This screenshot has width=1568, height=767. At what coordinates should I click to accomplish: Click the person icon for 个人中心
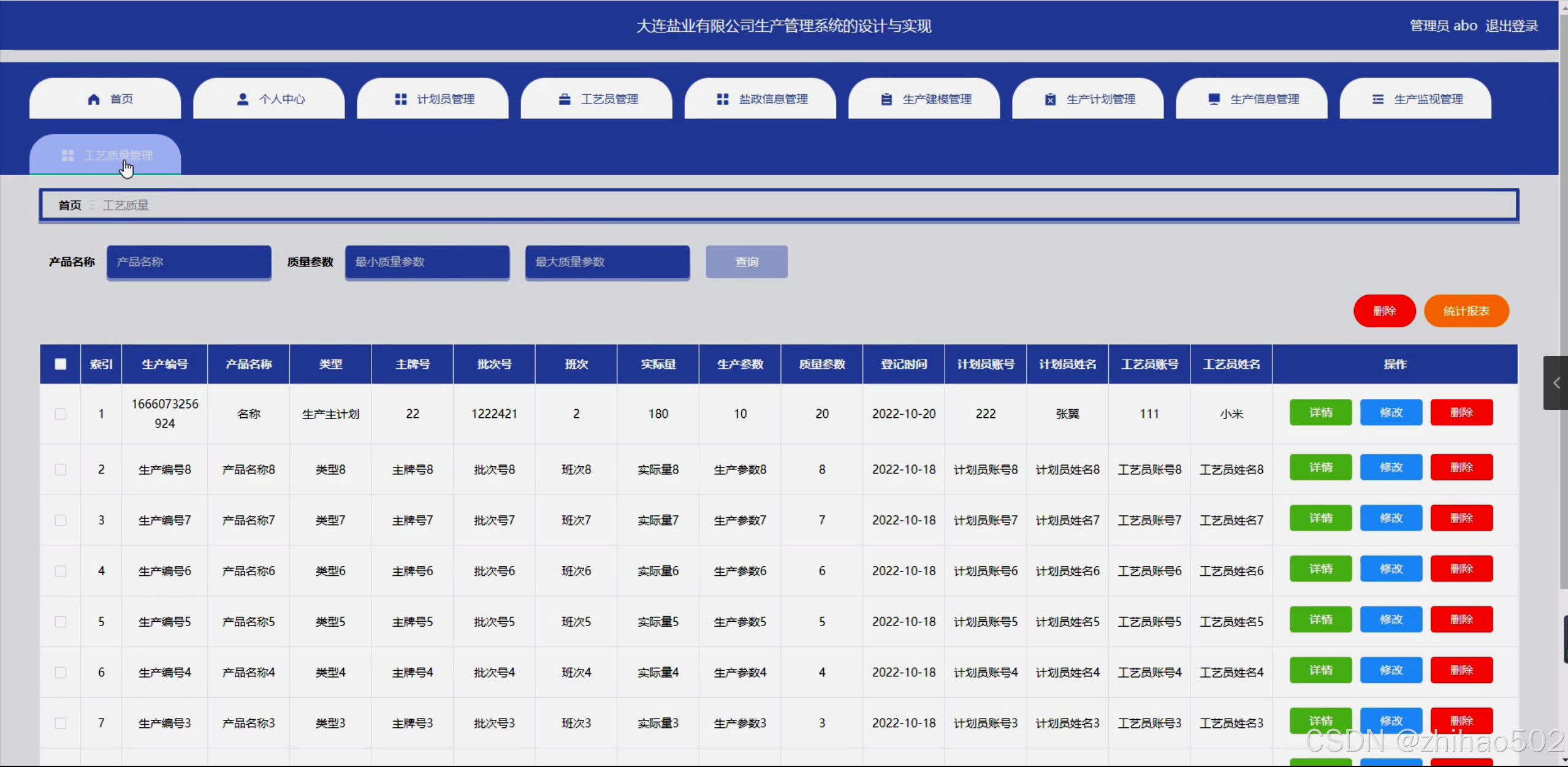coord(243,99)
